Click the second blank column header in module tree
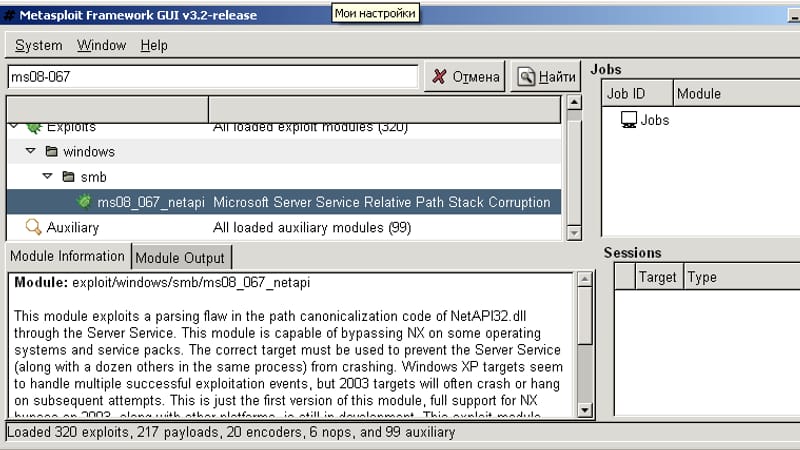 385,109
